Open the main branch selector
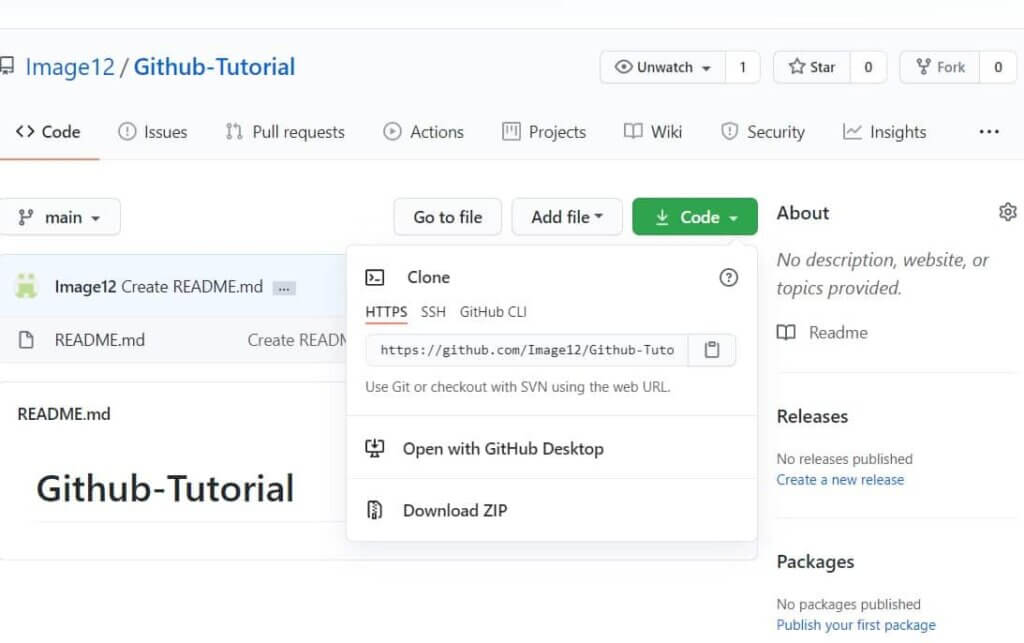This screenshot has height=643, width=1024. (x=59, y=217)
